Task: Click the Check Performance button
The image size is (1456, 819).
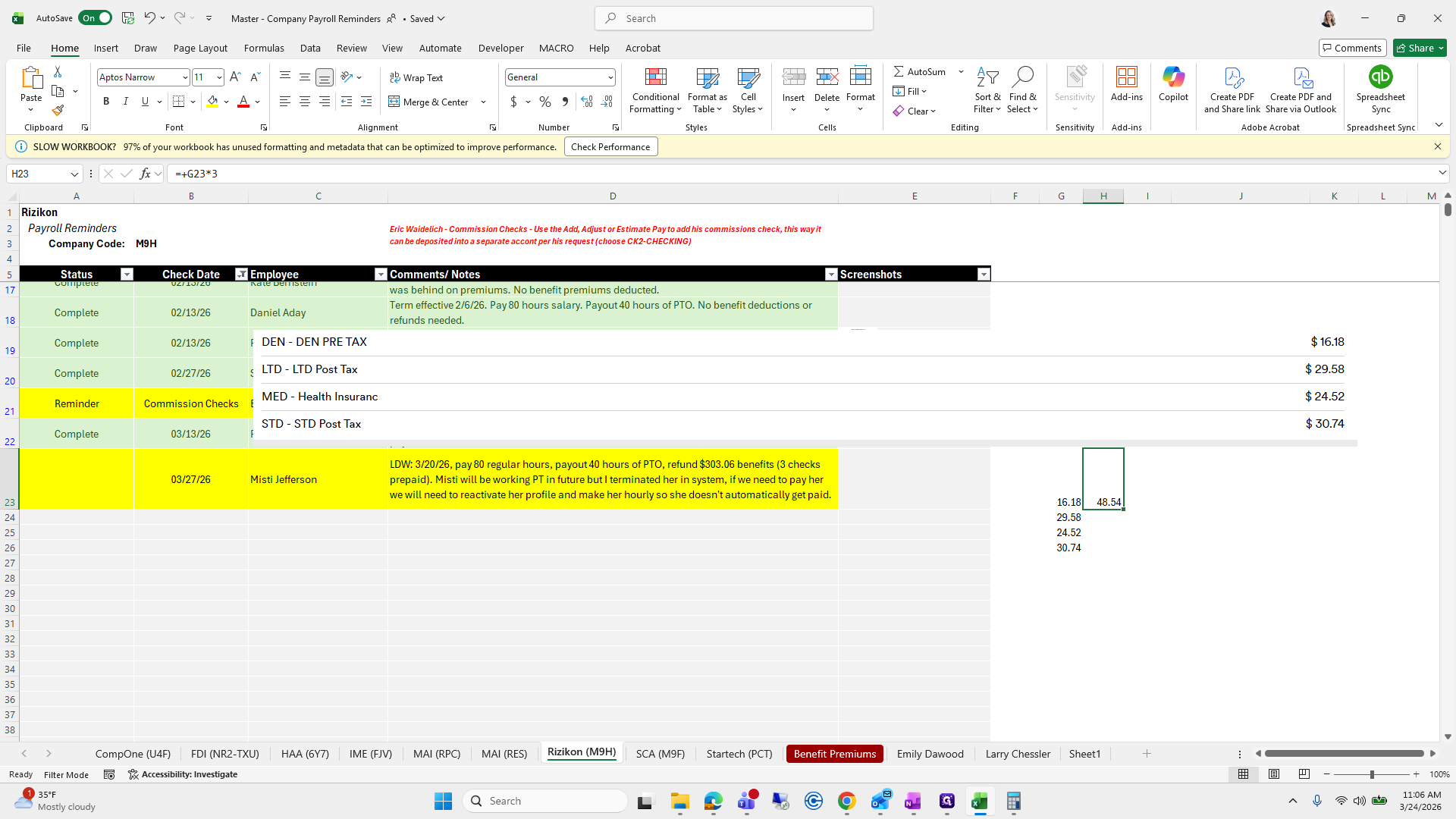Action: [x=610, y=146]
